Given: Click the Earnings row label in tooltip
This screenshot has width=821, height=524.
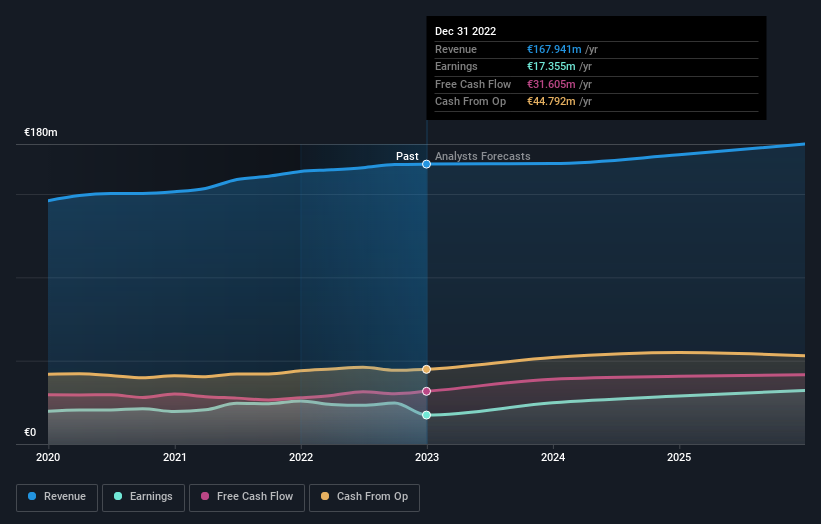Looking at the screenshot, I should point(456,66).
